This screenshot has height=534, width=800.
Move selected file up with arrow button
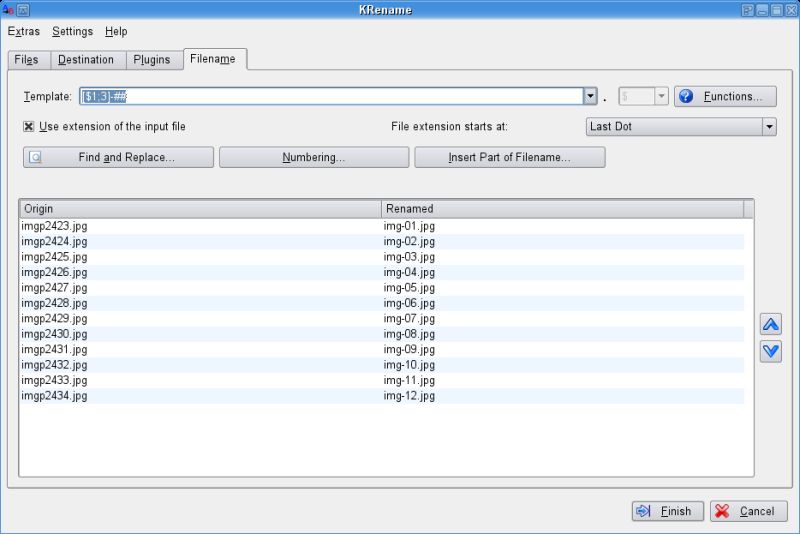tap(770, 324)
